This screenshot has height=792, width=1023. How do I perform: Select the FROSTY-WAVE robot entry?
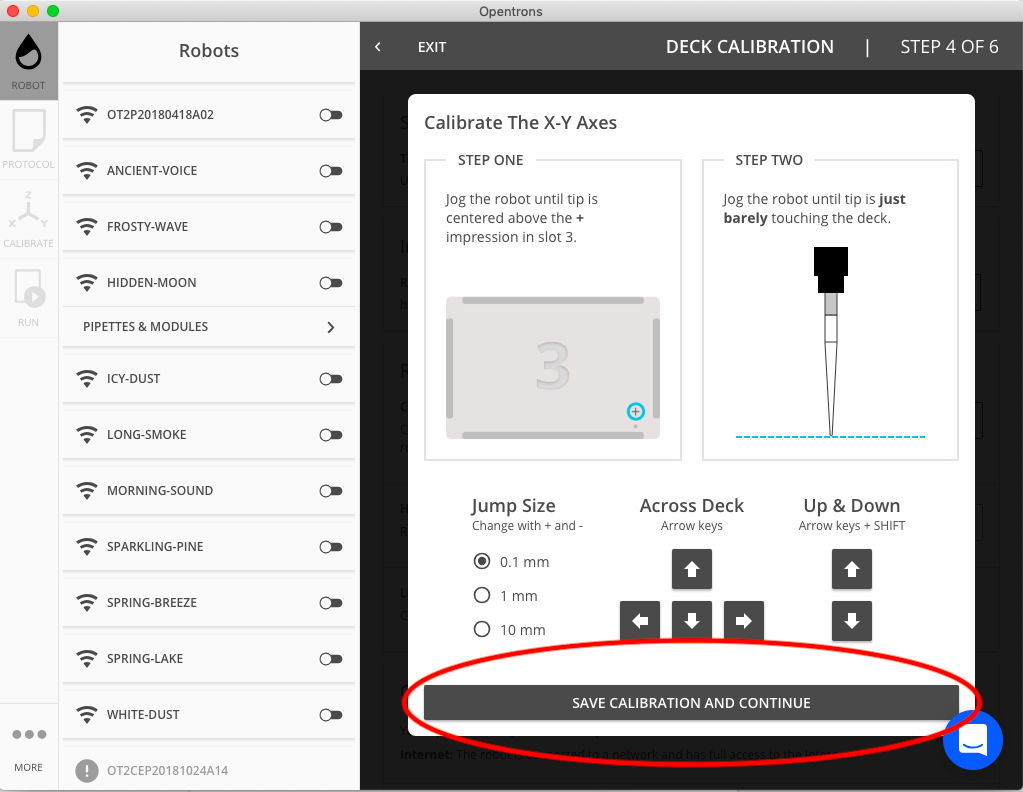click(209, 226)
